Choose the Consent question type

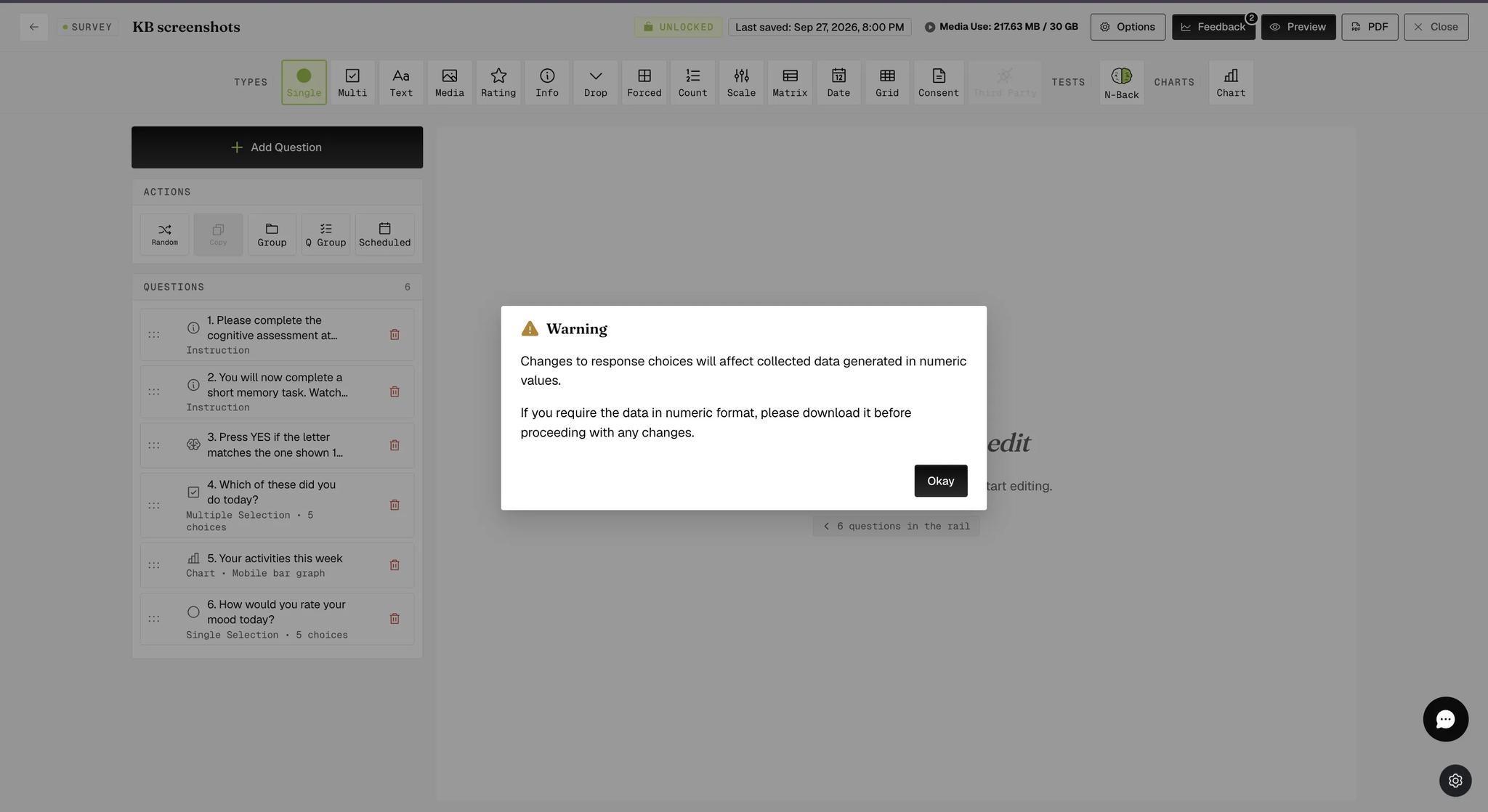point(939,82)
